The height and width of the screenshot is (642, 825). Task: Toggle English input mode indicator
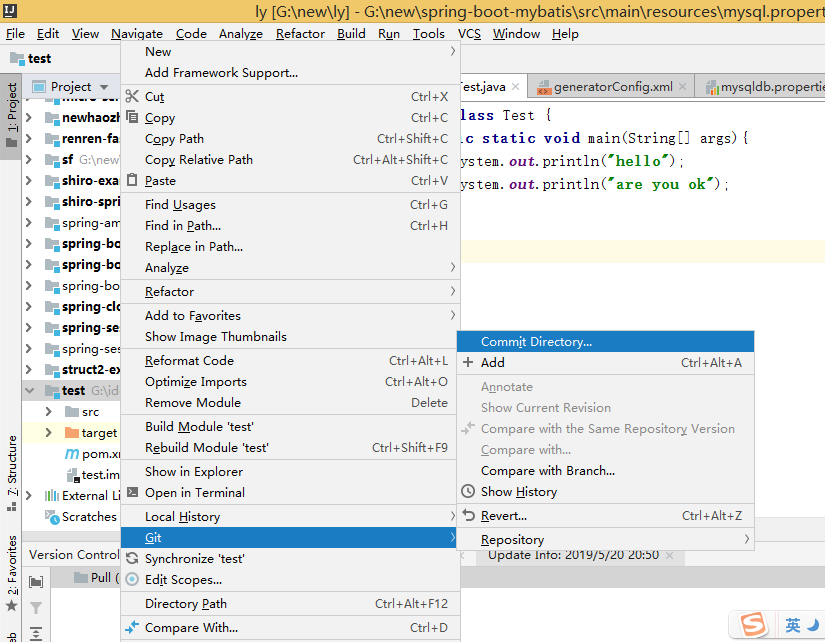[x=792, y=625]
